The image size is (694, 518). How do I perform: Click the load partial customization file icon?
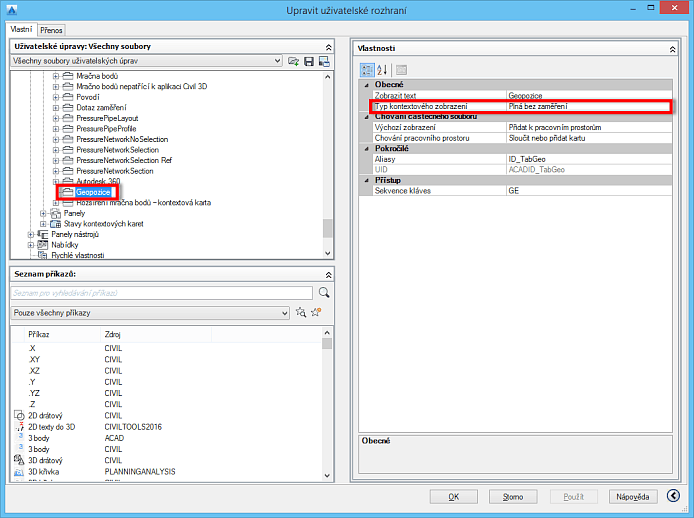click(x=294, y=62)
